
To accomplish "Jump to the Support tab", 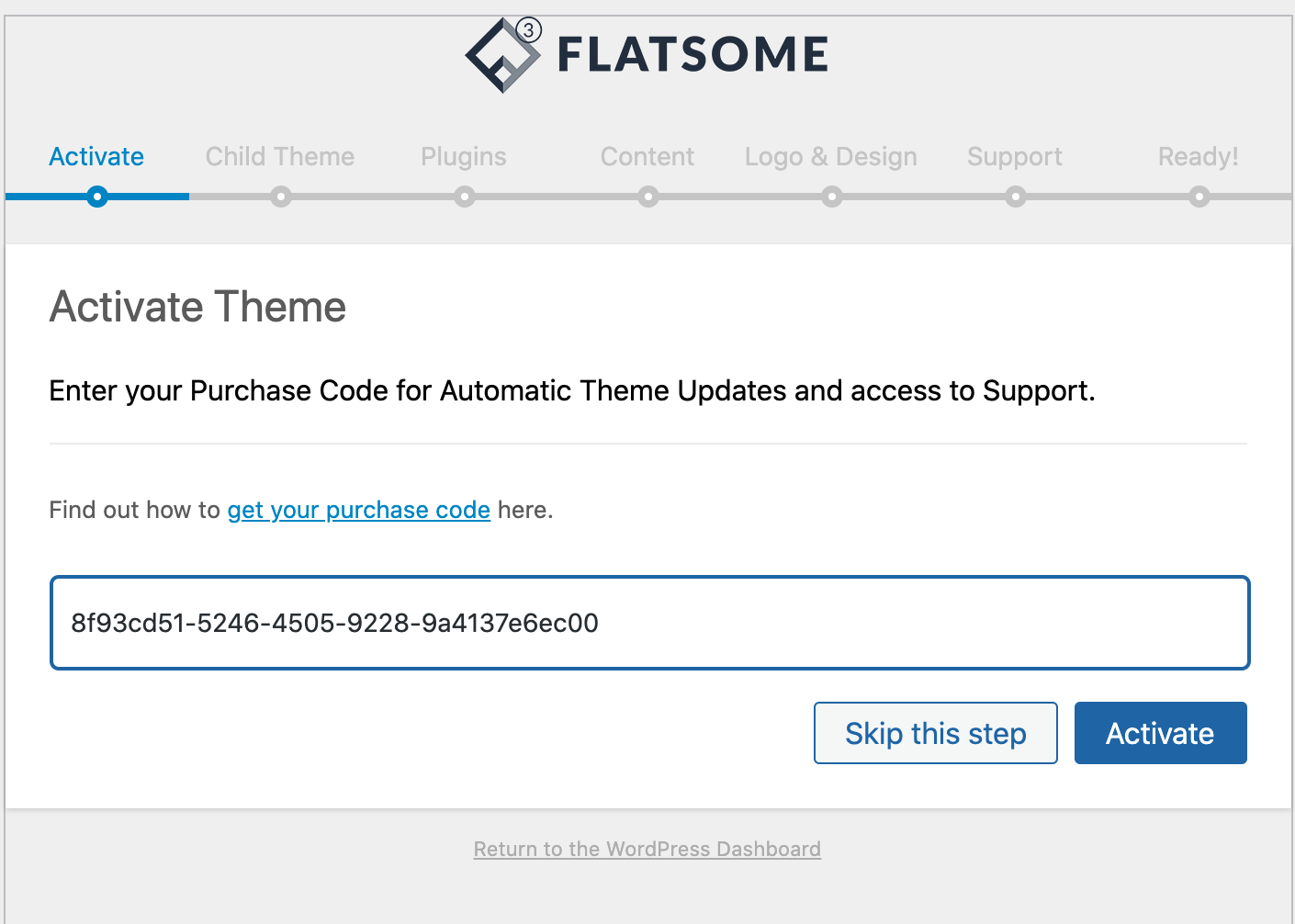I will coord(1015,157).
